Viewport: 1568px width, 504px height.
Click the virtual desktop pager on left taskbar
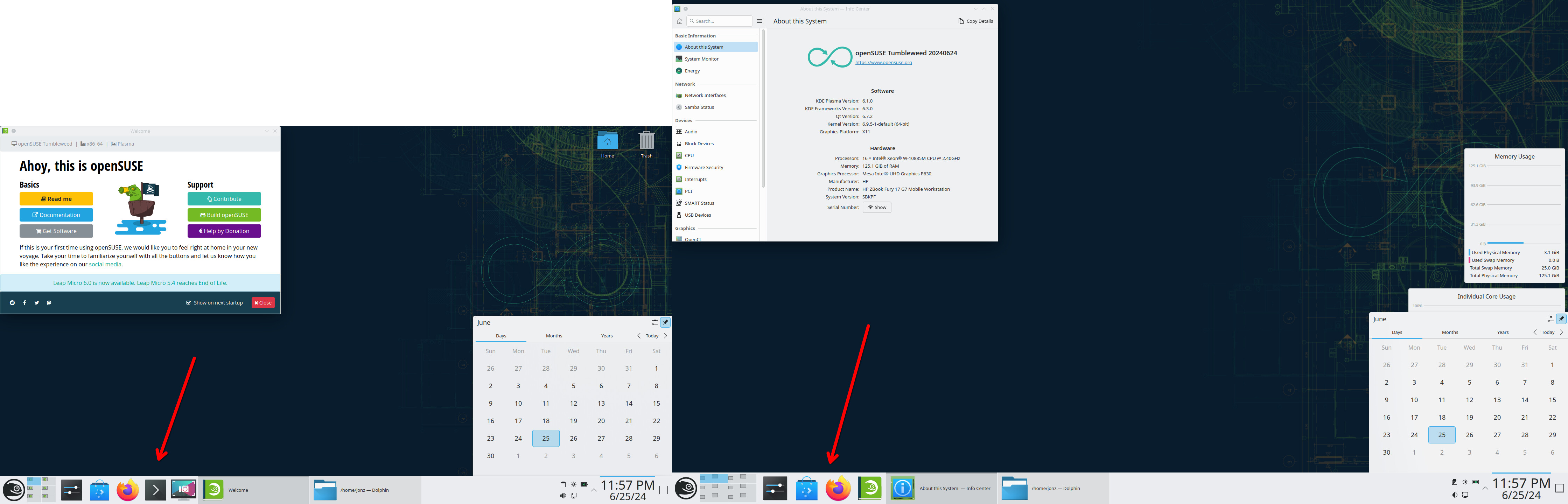(41, 490)
